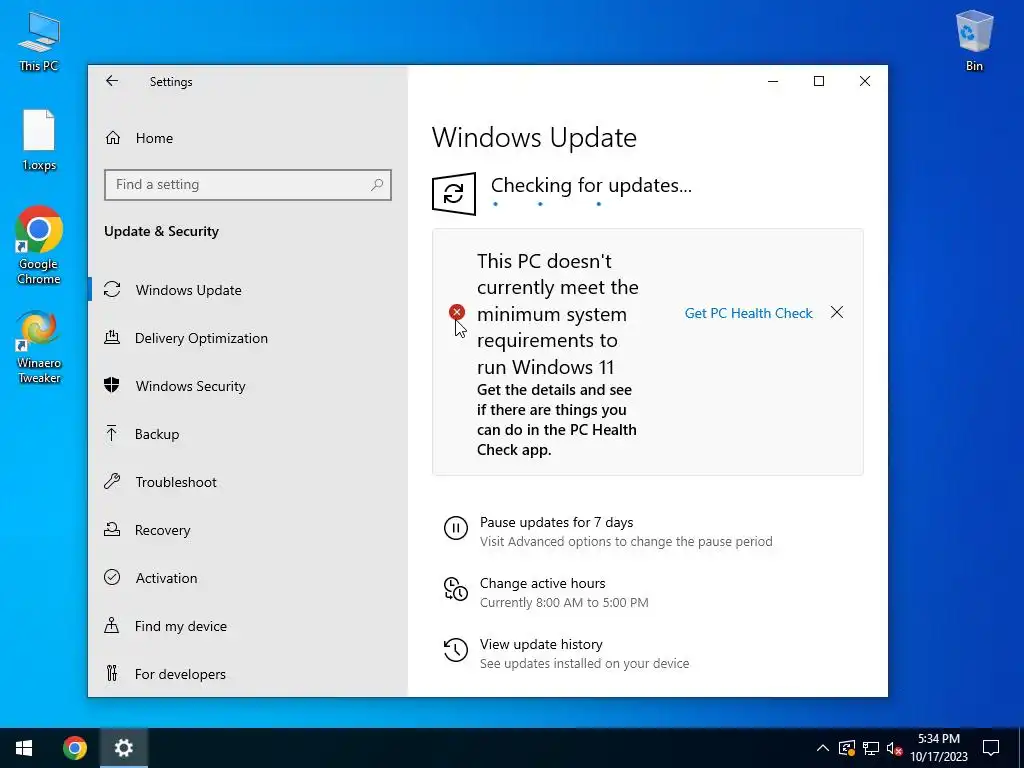Viewport: 1024px width, 768px height.
Task: Click the back arrow in Settings
Action: point(112,81)
